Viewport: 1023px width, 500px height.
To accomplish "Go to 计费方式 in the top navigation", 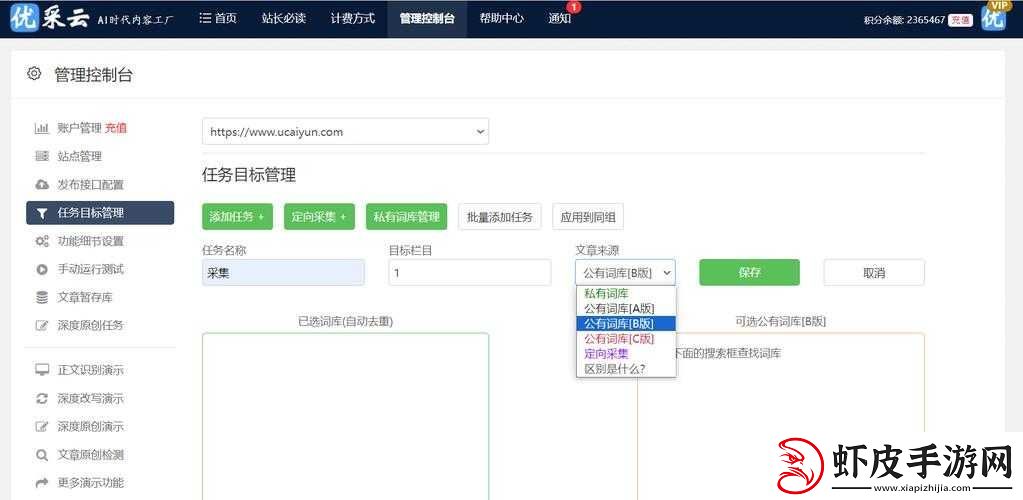I will (x=352, y=18).
